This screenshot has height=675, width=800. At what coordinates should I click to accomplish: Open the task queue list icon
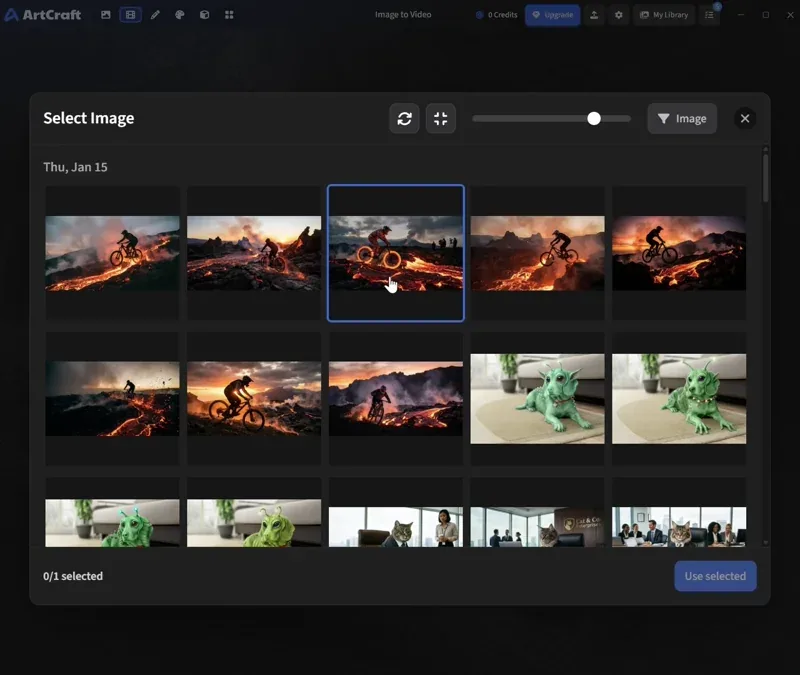(709, 15)
